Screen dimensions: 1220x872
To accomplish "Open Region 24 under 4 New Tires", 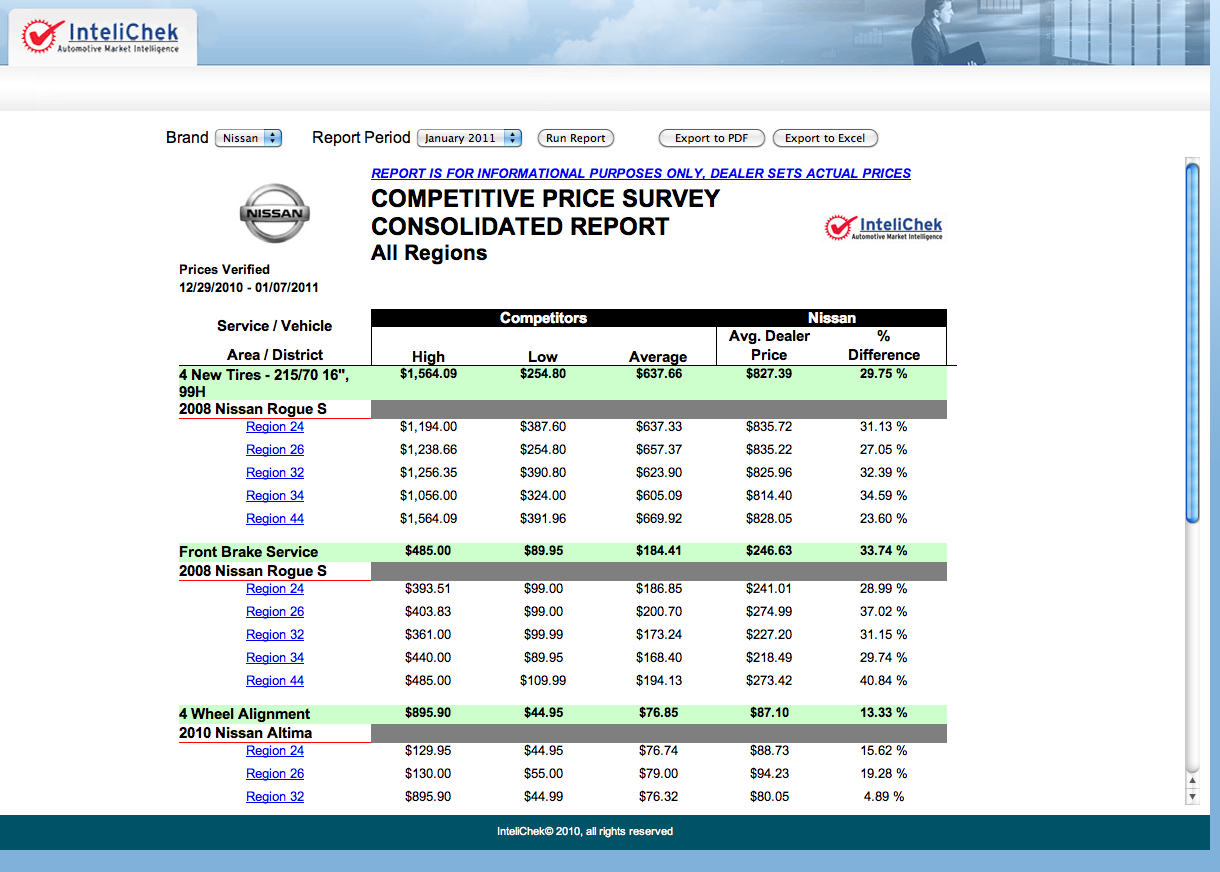I will (275, 427).
